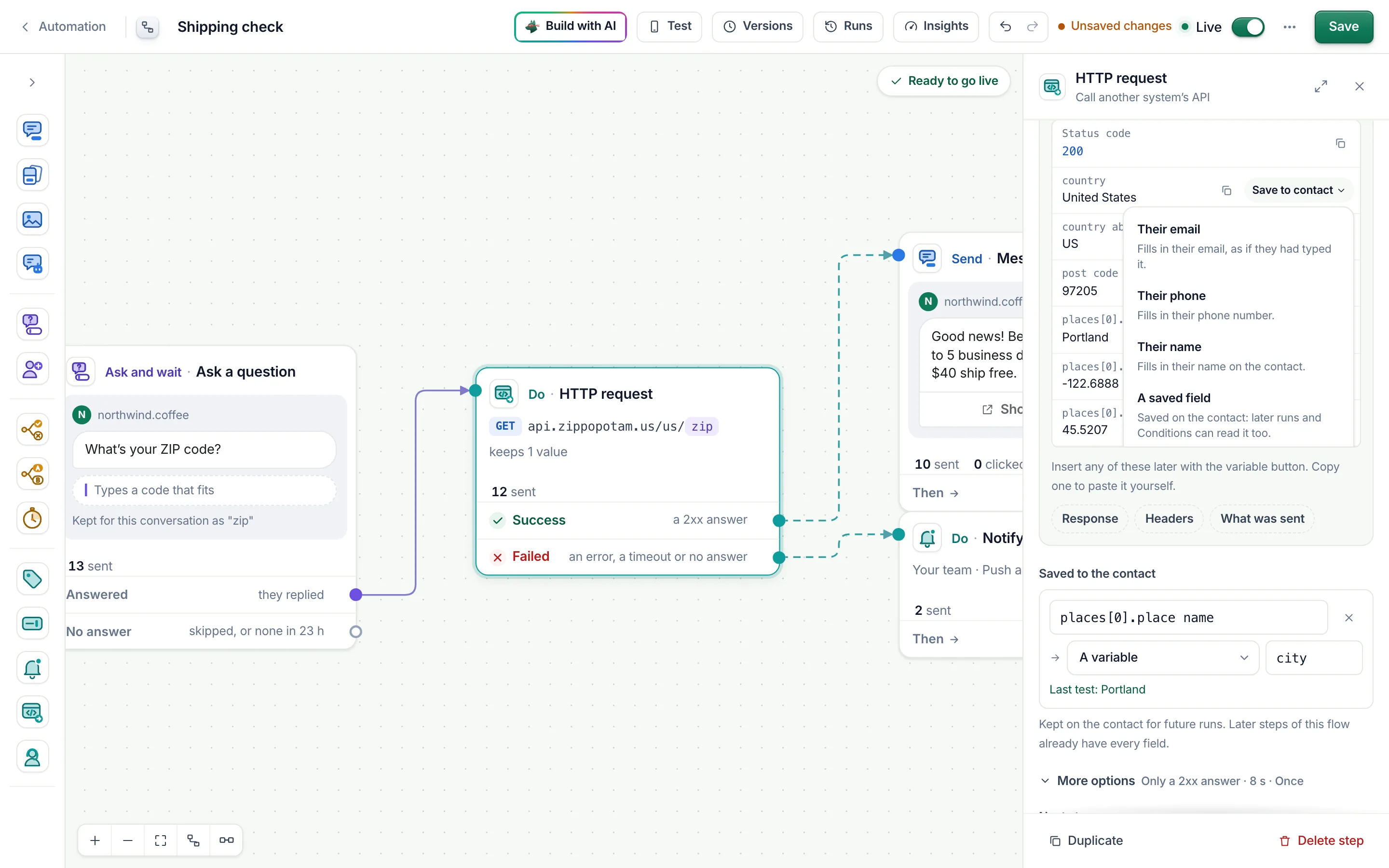1389x868 pixels.
Task: Open the Insights view
Action: point(936,27)
